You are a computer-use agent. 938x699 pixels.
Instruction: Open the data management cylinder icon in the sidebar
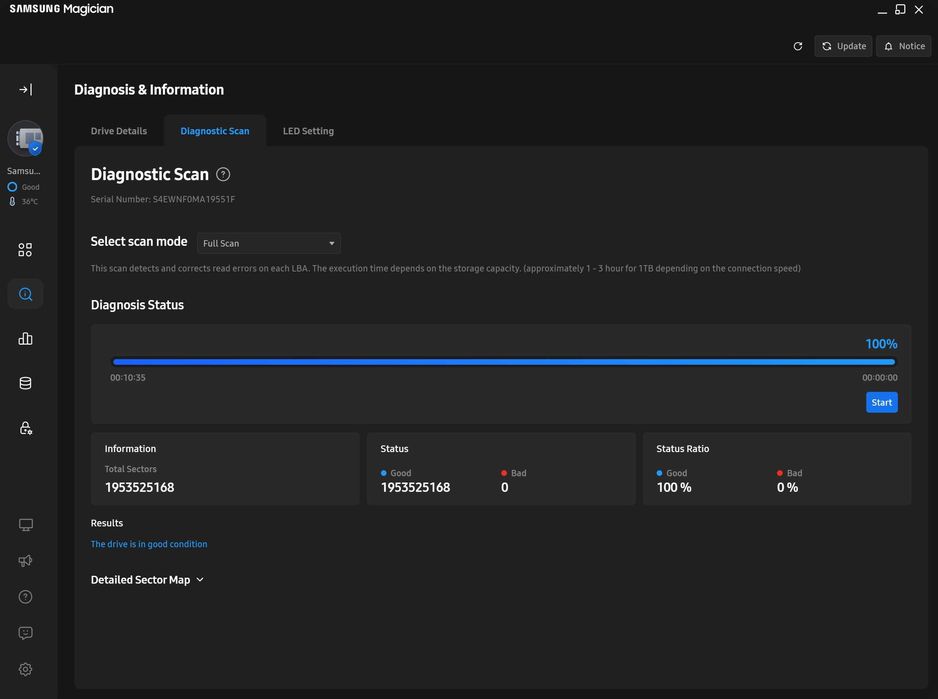pos(25,383)
